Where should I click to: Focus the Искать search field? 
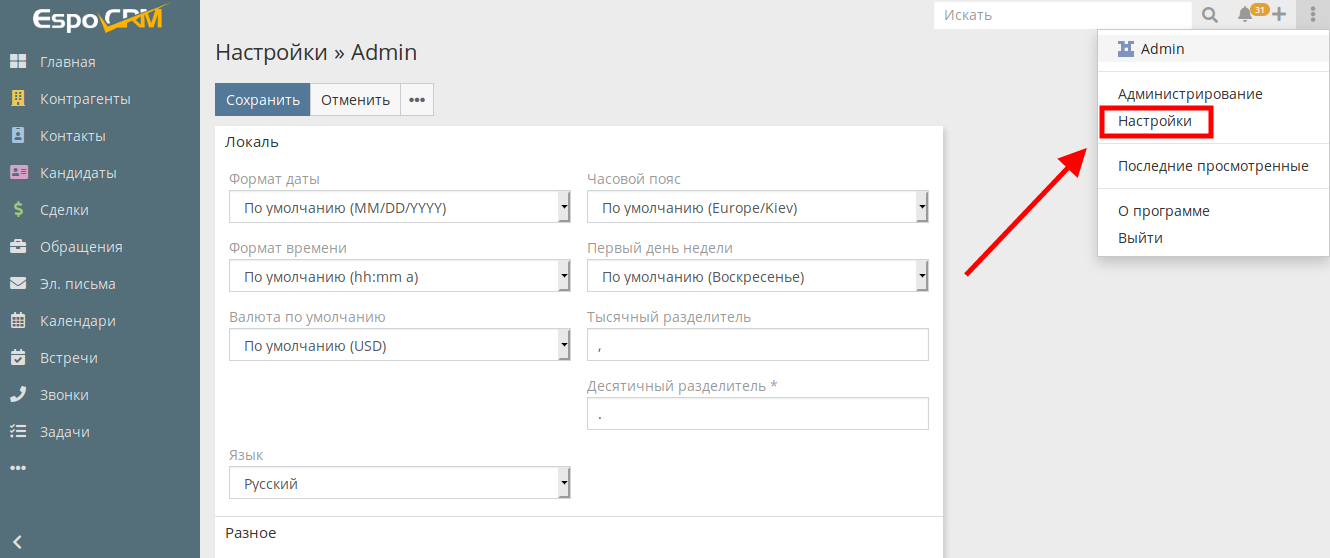tap(1063, 15)
